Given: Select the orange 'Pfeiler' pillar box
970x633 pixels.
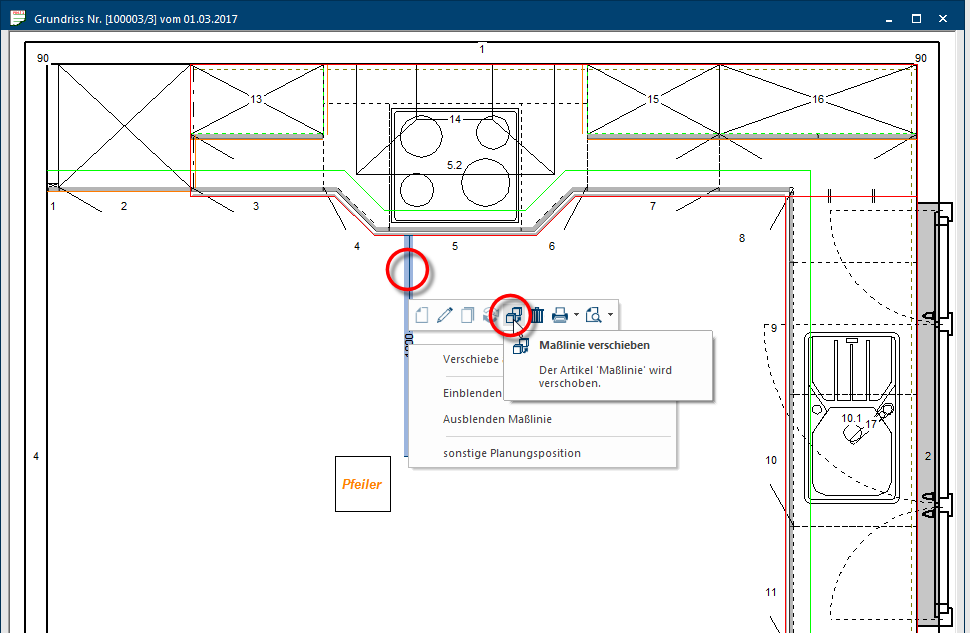Looking at the screenshot, I should pyautogui.click(x=362, y=484).
